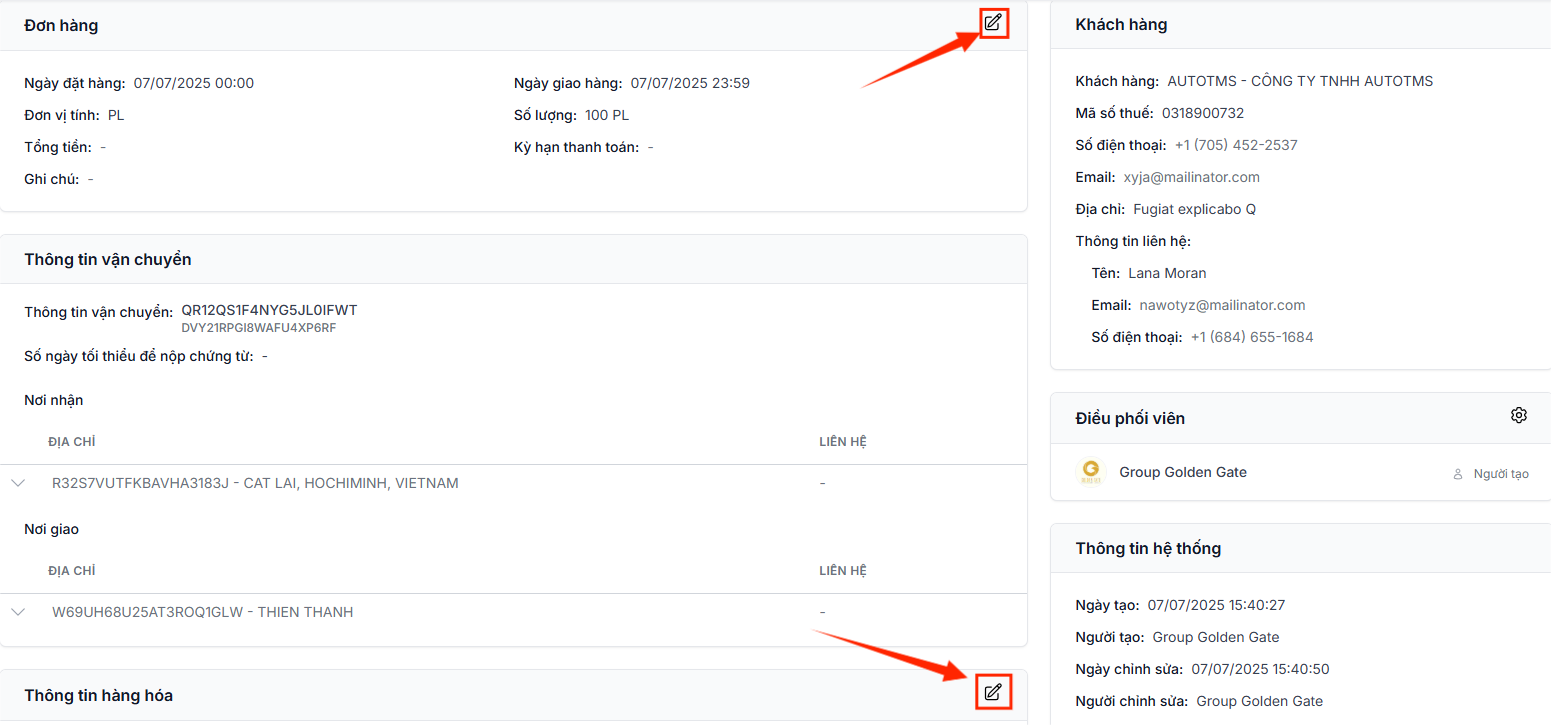Open the Điều phối viên settings gear

pyautogui.click(x=1518, y=415)
